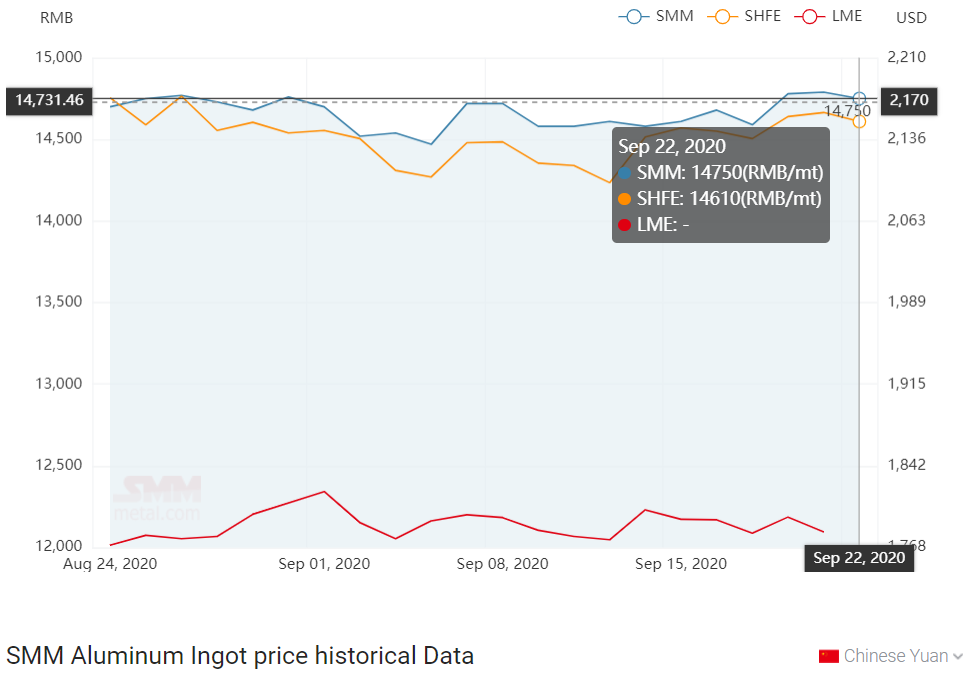Click the SHFE: 14610(RMB/mt) tooltip line

click(720, 198)
